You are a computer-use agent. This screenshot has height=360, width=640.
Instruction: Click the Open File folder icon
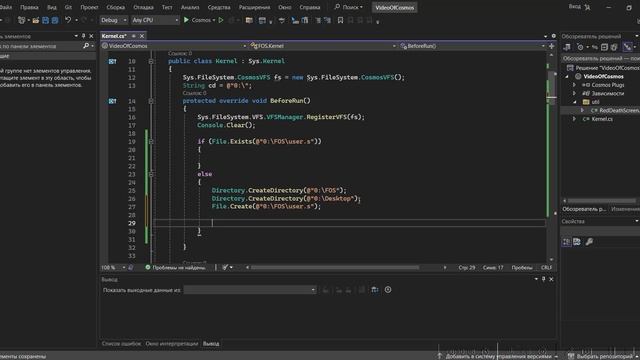point(36,20)
